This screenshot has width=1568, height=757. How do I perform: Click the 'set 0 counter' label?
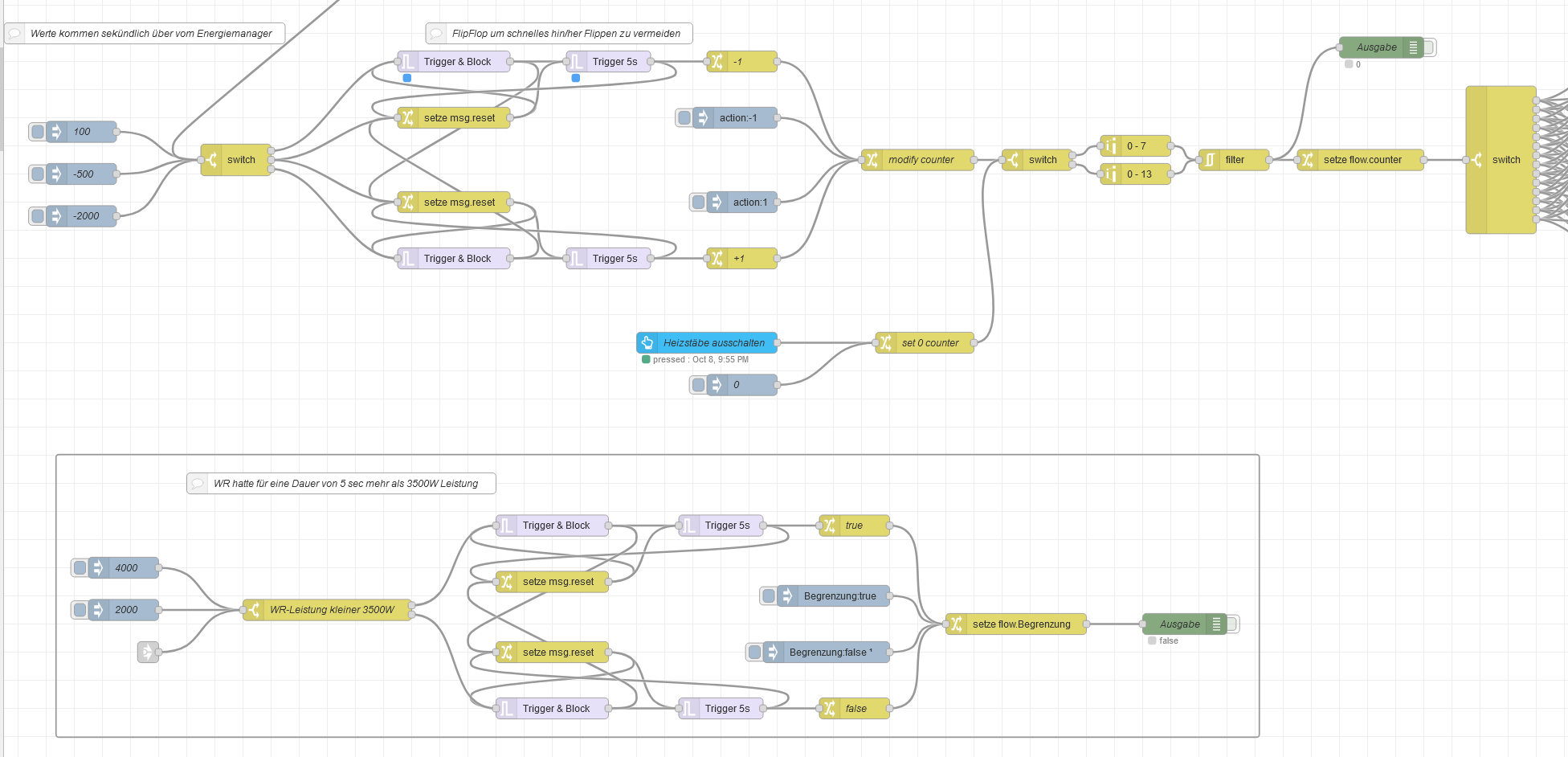[x=930, y=343]
